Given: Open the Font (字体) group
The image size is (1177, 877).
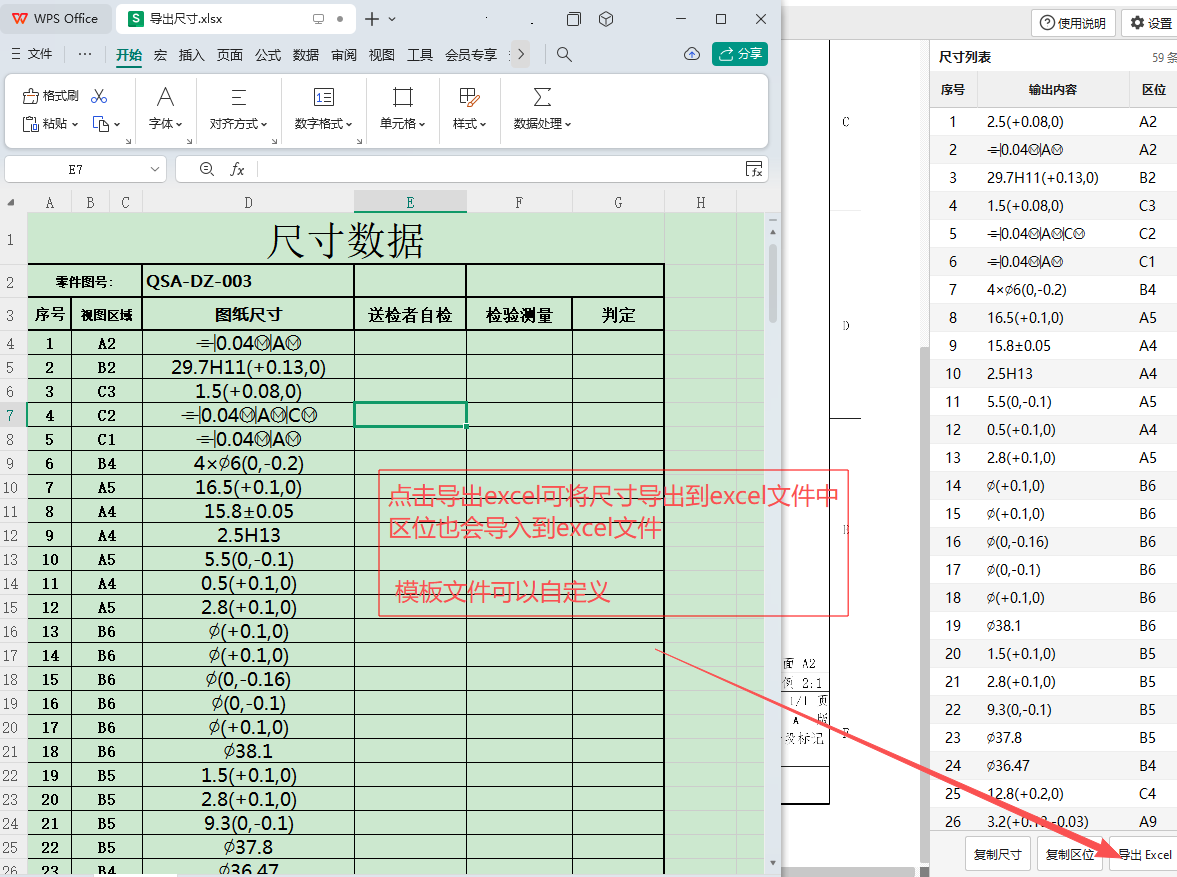Looking at the screenshot, I should pyautogui.click(x=165, y=108).
